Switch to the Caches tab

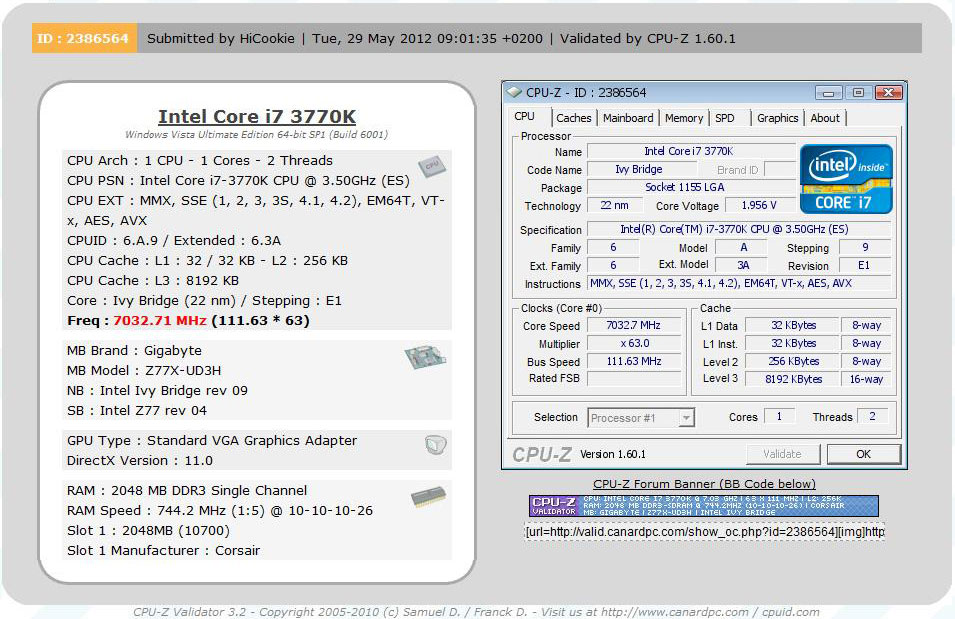574,118
